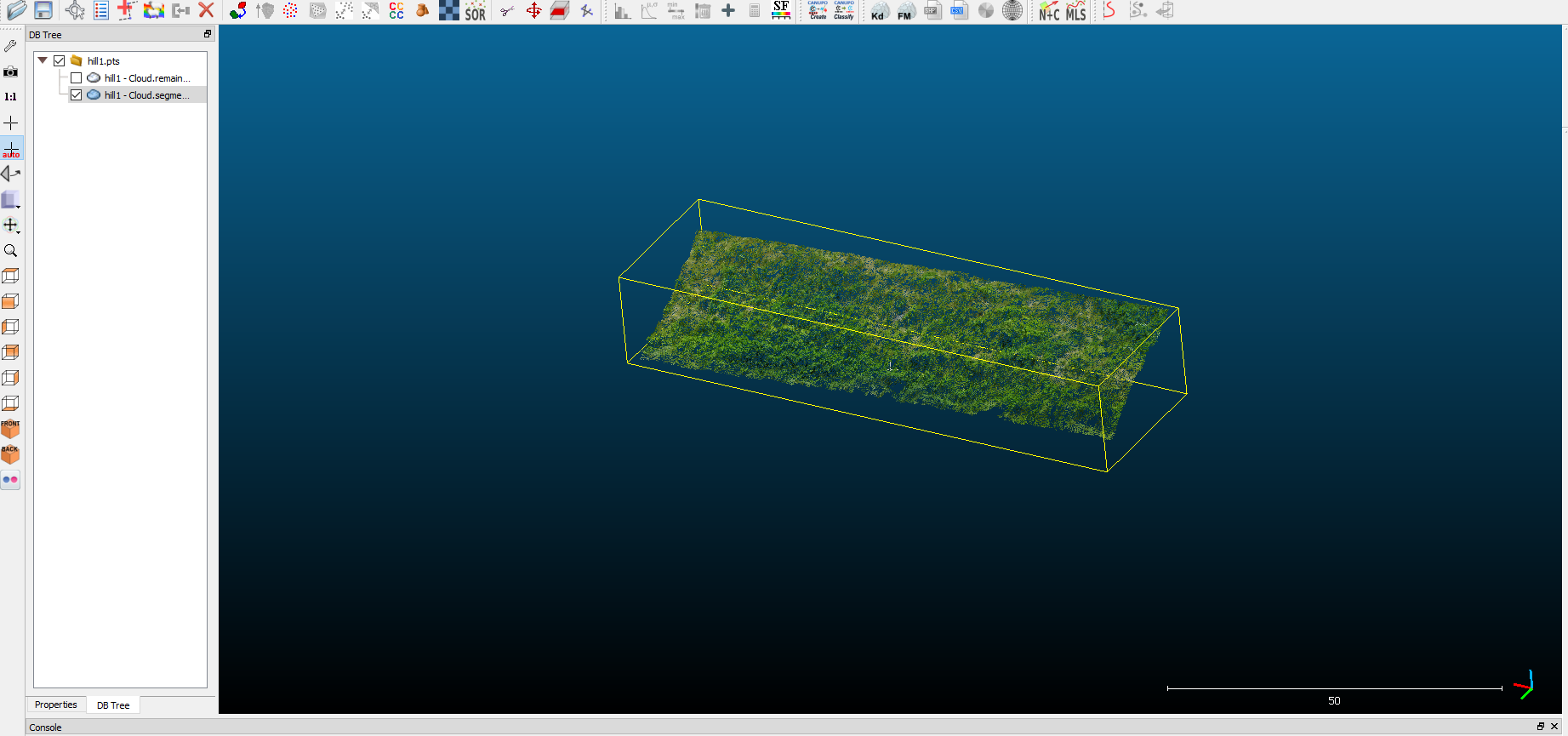Delete selected entity with red X icon

coord(206,10)
